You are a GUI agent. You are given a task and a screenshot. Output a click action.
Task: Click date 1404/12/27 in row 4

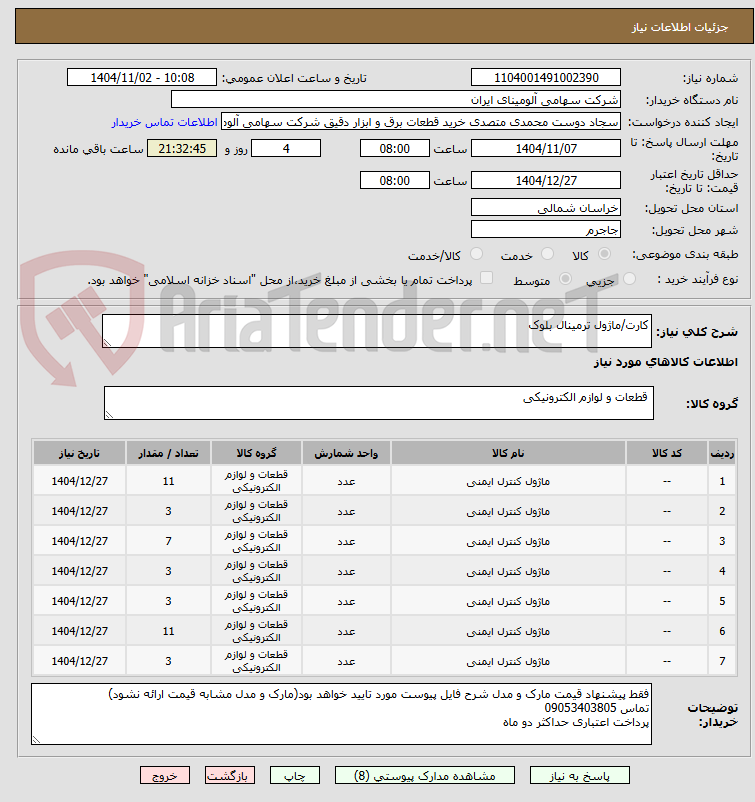(79, 571)
